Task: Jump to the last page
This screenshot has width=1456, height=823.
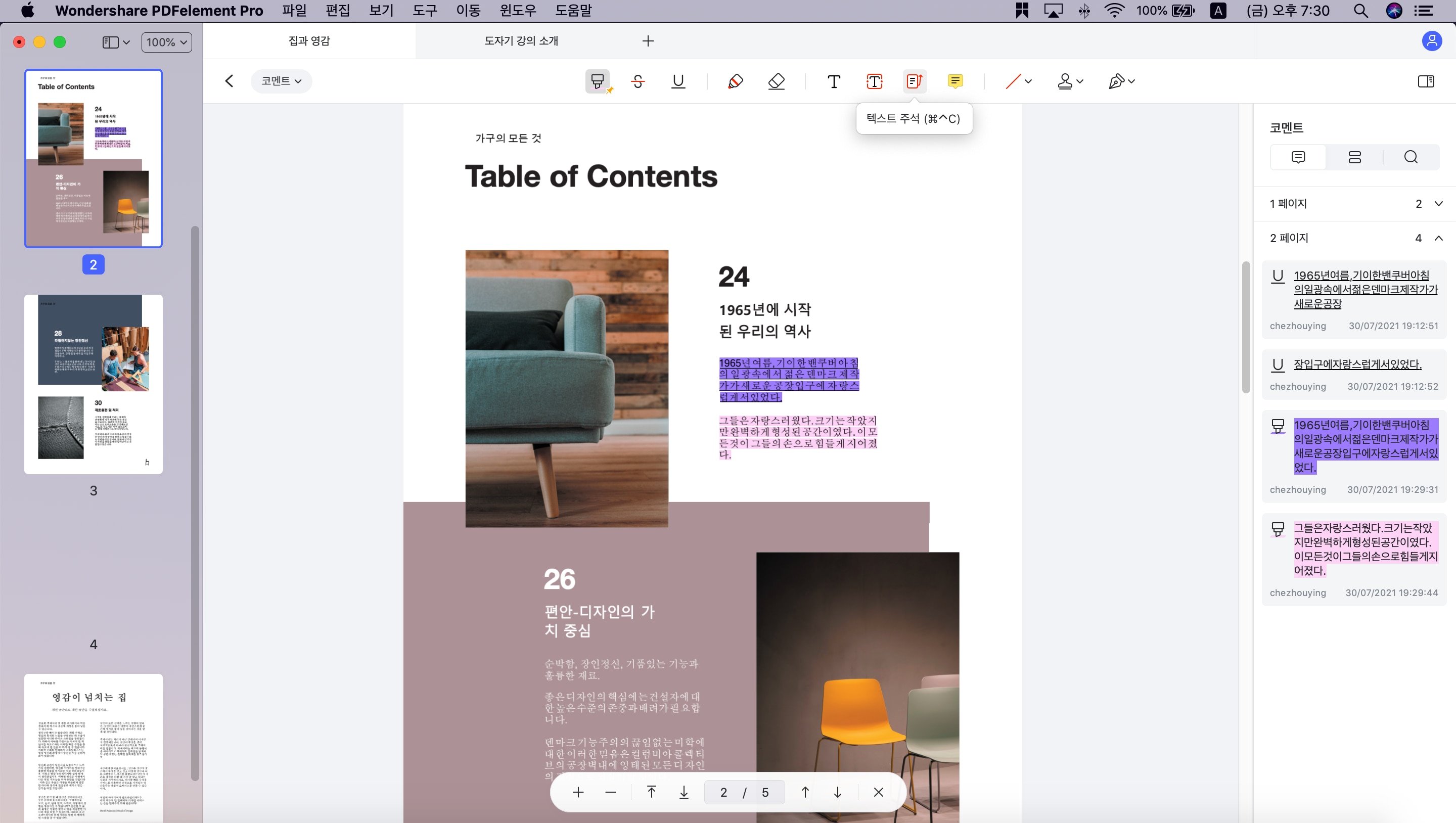Action: (684, 793)
